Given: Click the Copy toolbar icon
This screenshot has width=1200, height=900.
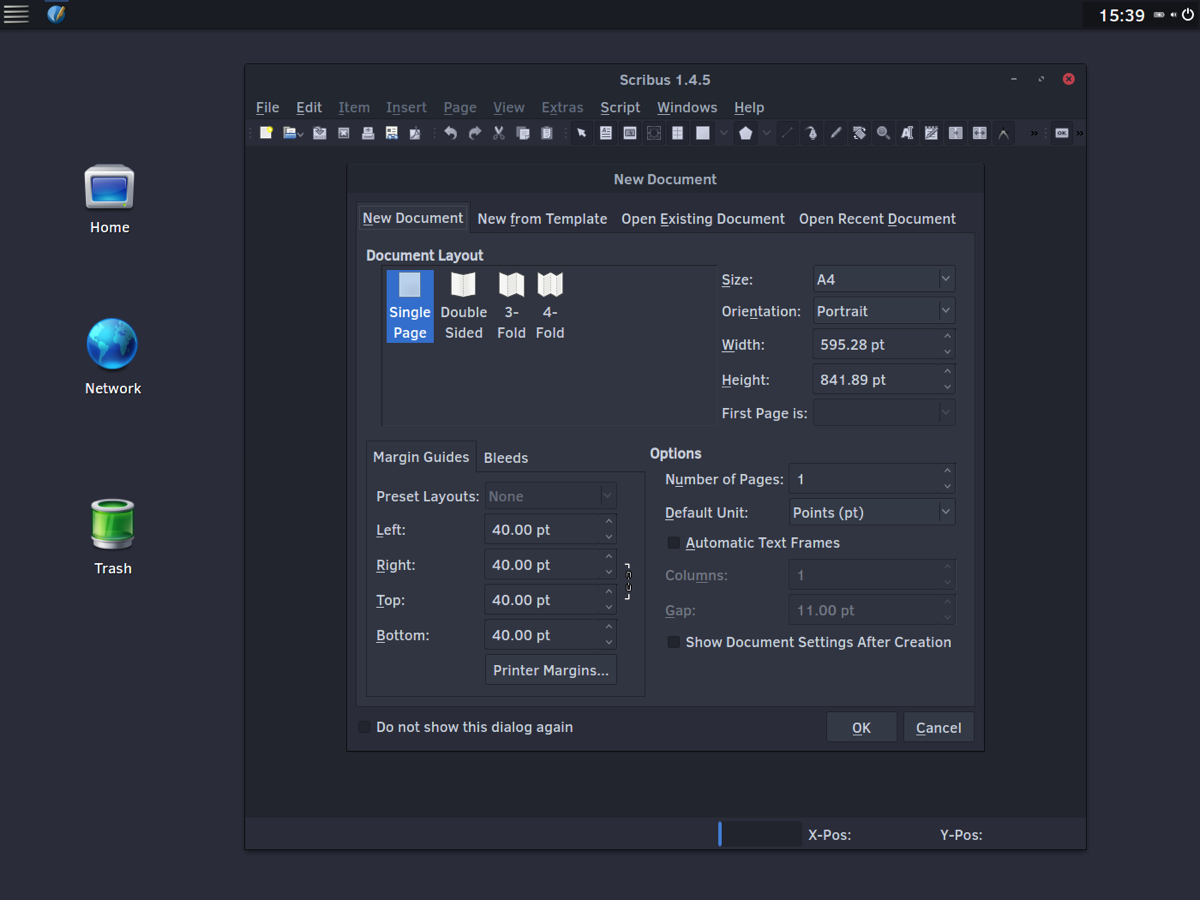Looking at the screenshot, I should pos(523,133).
